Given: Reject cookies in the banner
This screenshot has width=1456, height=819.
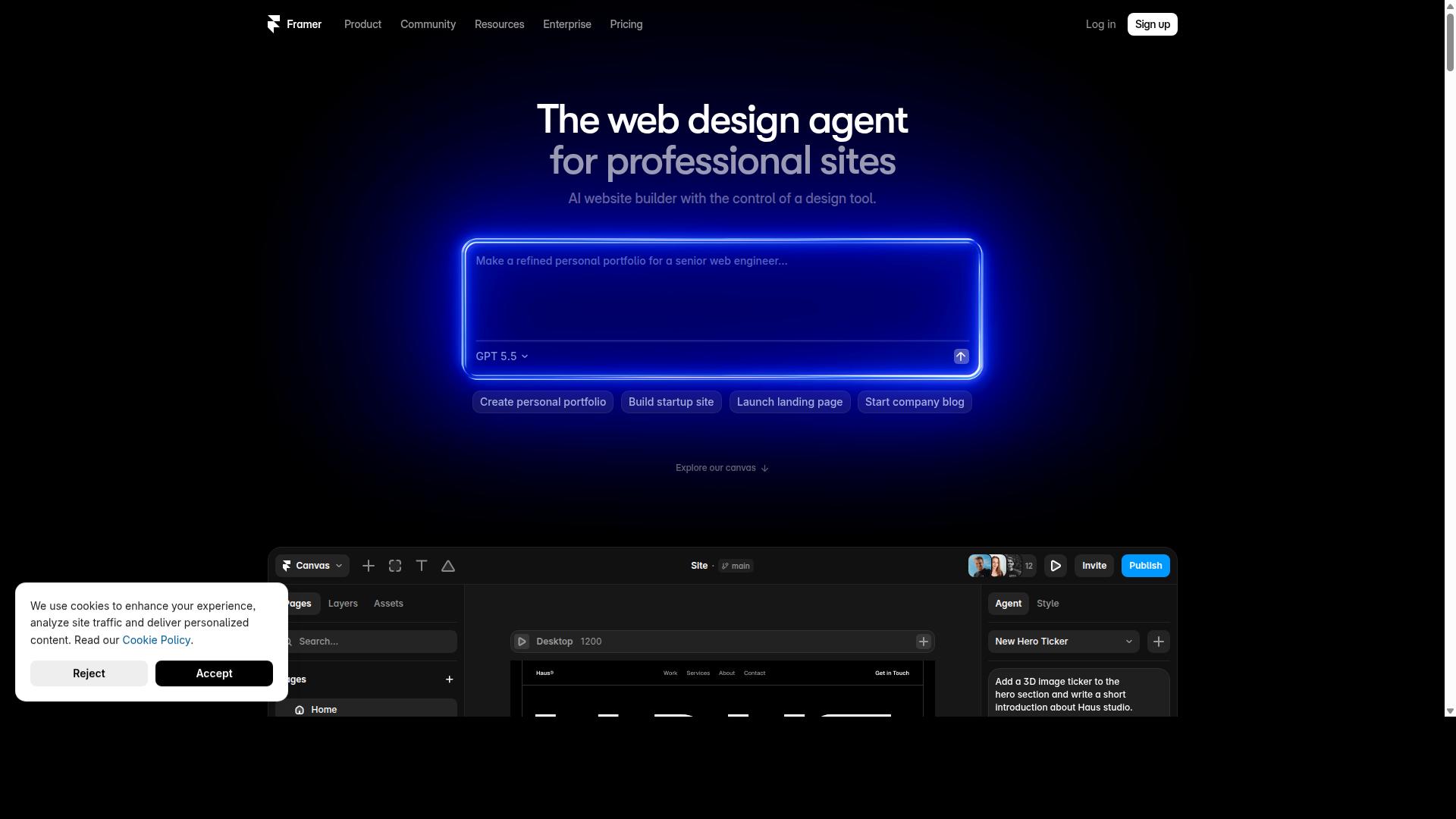Looking at the screenshot, I should [x=89, y=673].
